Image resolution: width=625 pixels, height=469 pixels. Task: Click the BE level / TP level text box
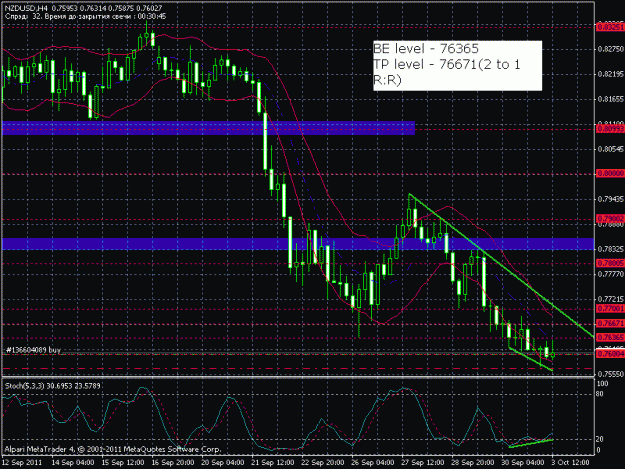point(457,65)
